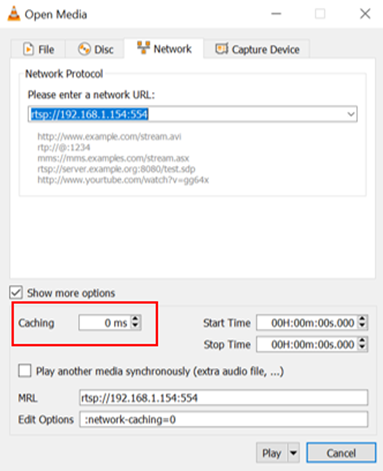Open the Play button dropdown arrow

(293, 453)
